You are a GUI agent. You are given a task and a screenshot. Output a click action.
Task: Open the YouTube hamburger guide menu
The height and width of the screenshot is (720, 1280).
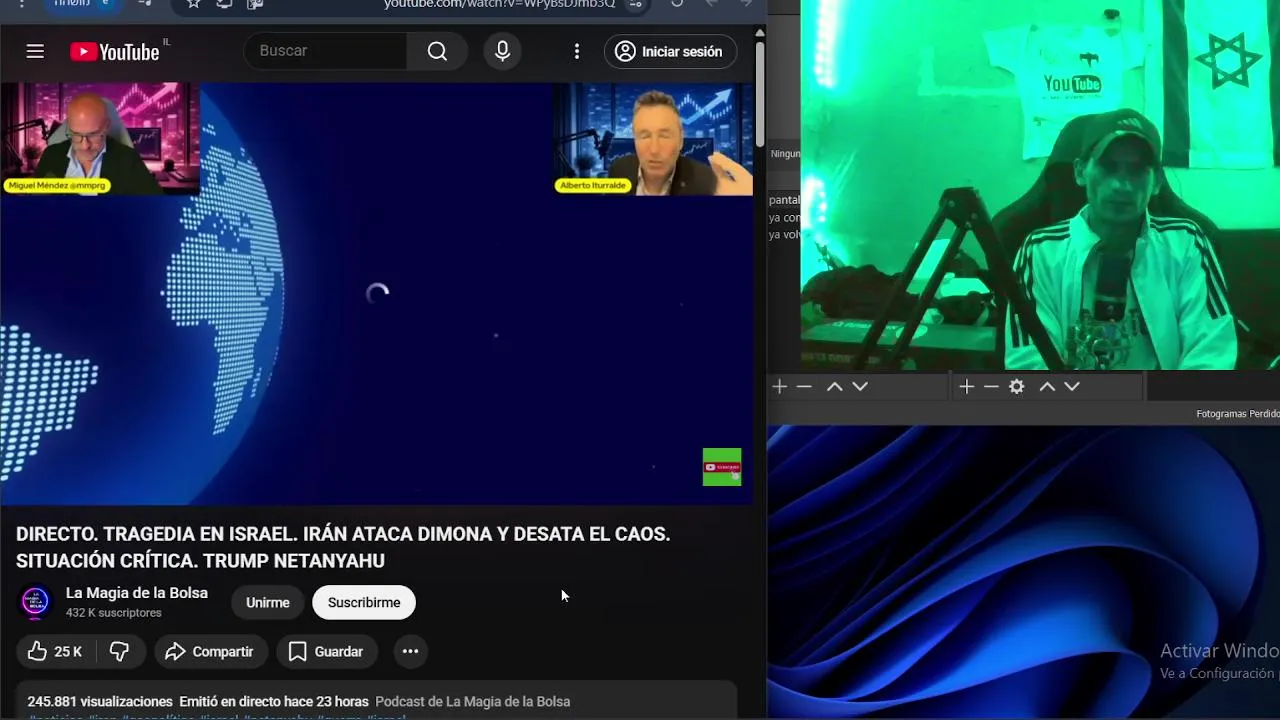(35, 51)
